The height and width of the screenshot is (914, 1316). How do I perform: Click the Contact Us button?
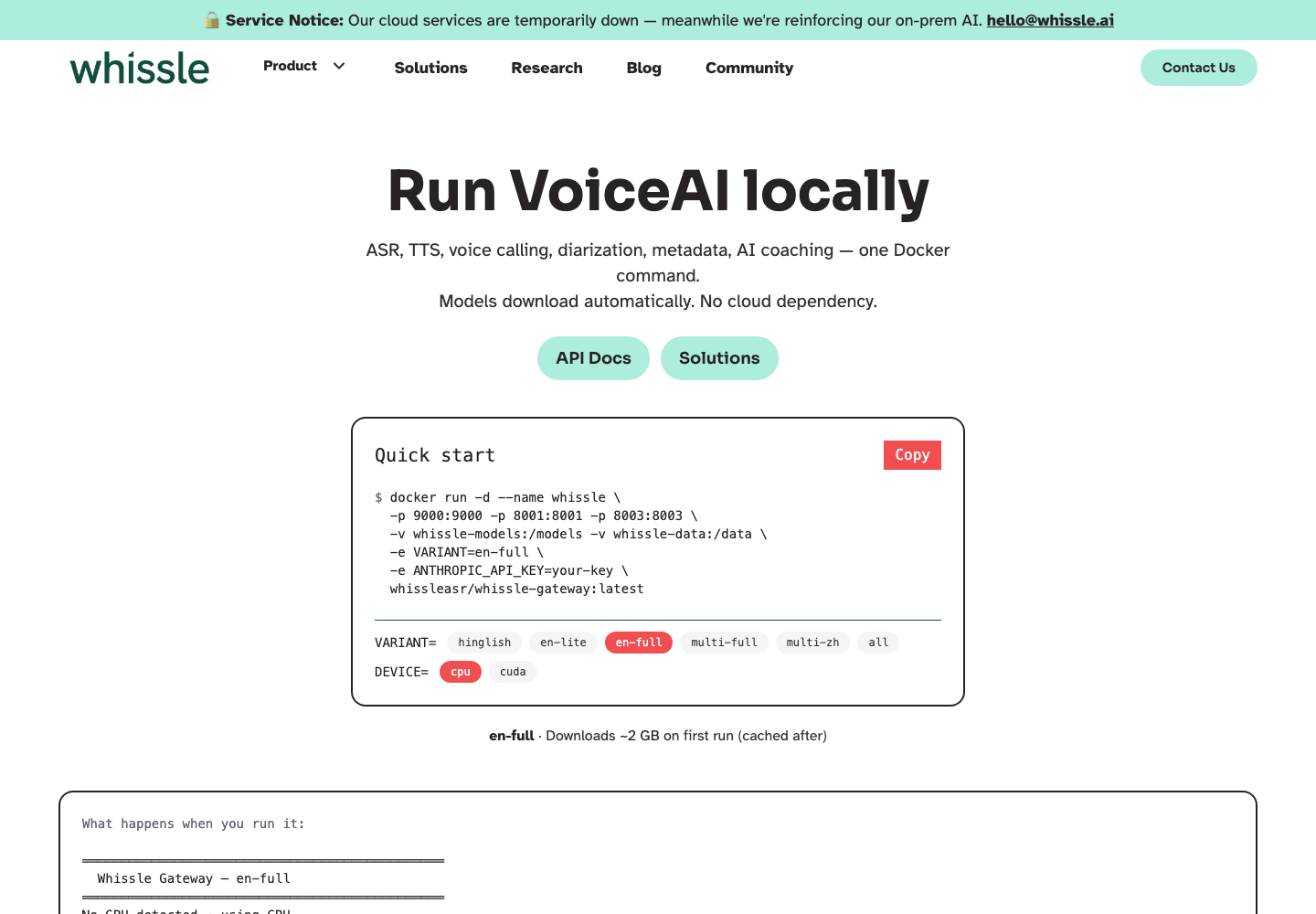coord(1199,68)
